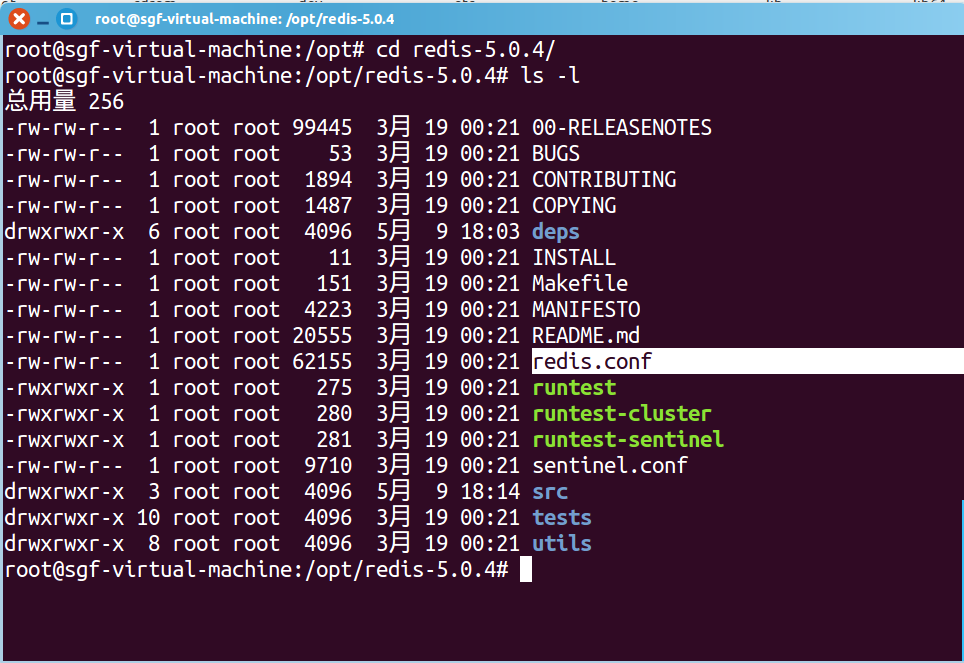Screen dimensions: 964x663
Task: Click the sentinel.conf filename
Action: click(x=610, y=466)
